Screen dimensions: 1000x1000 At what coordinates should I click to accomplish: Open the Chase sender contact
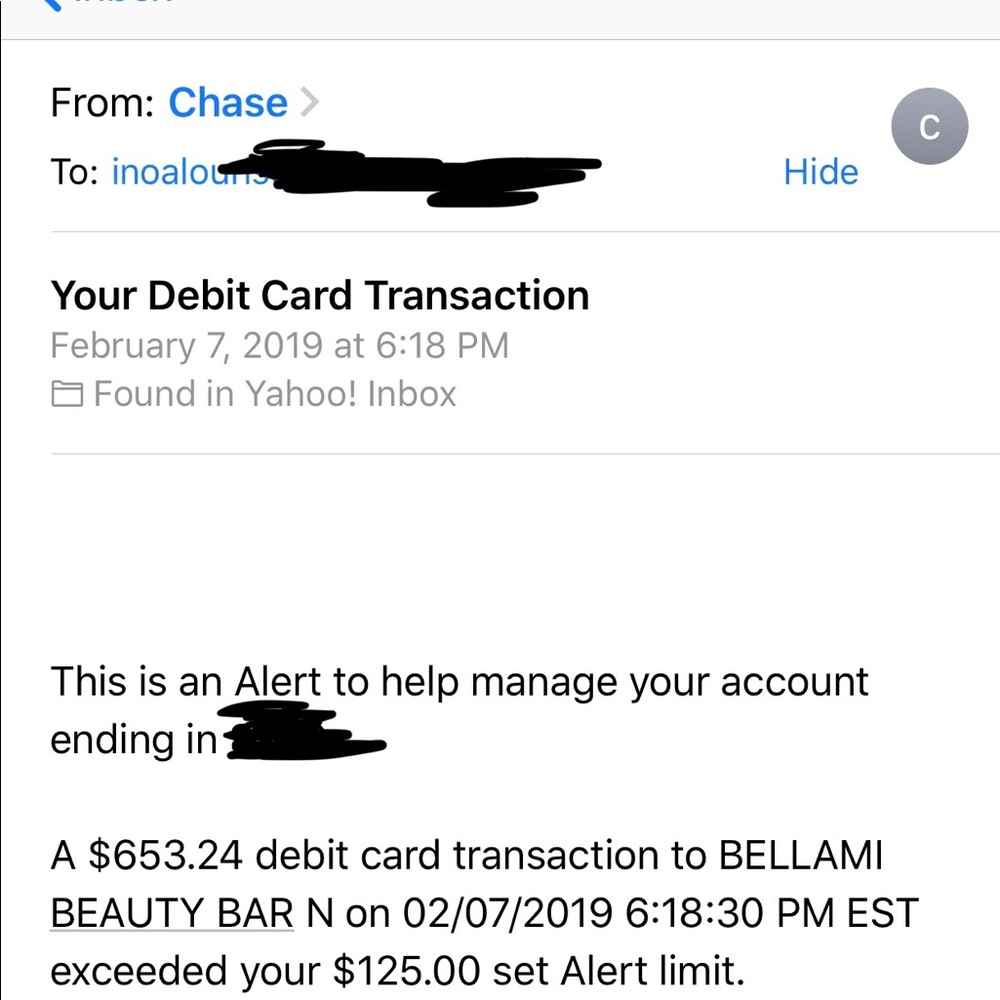[x=228, y=103]
